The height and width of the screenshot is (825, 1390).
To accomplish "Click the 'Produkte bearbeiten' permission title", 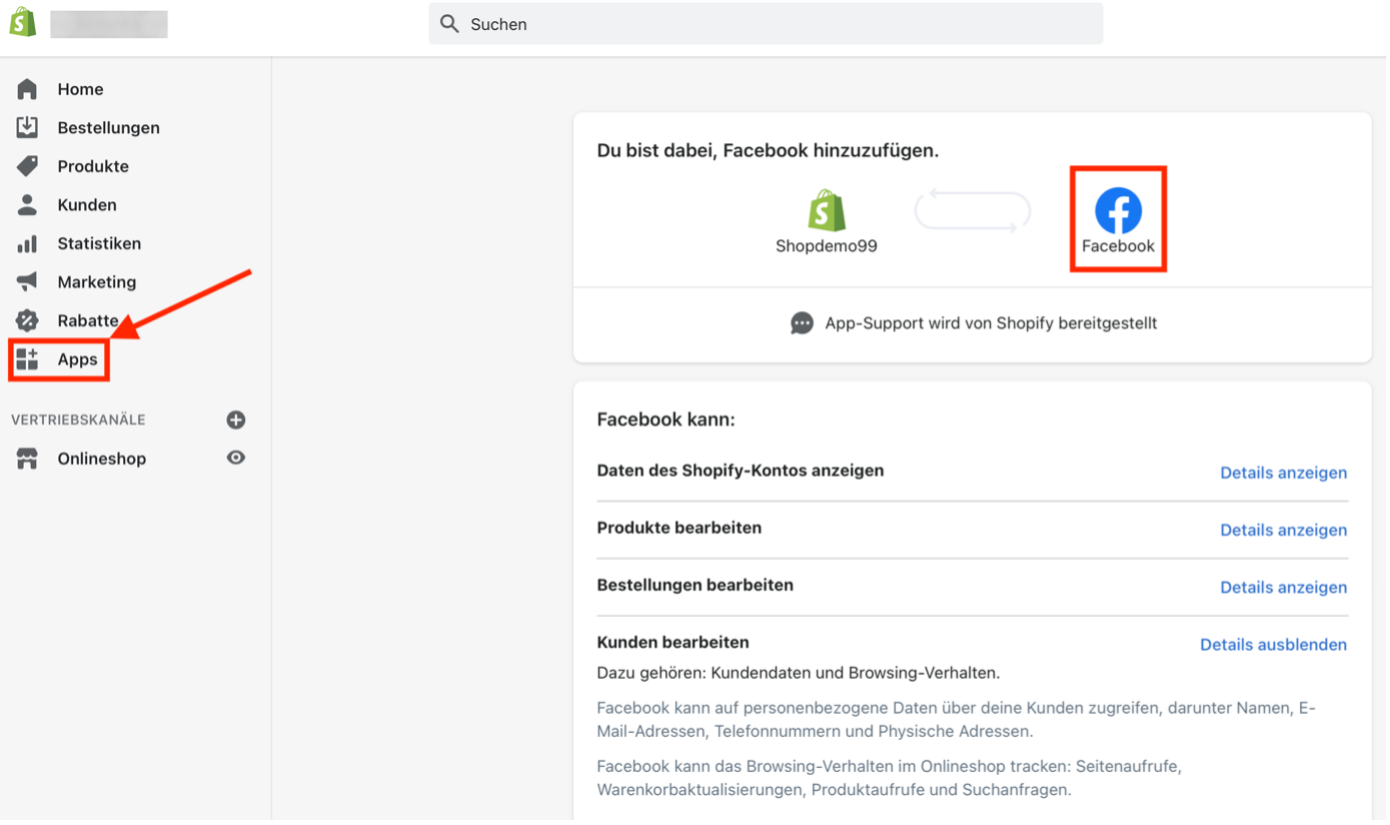I will (679, 527).
